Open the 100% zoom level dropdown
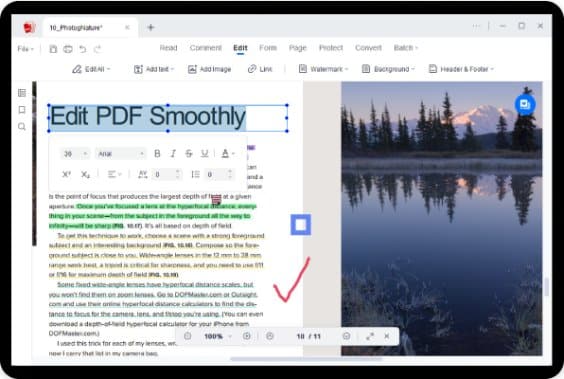The height and width of the screenshot is (379, 564). pos(218,336)
